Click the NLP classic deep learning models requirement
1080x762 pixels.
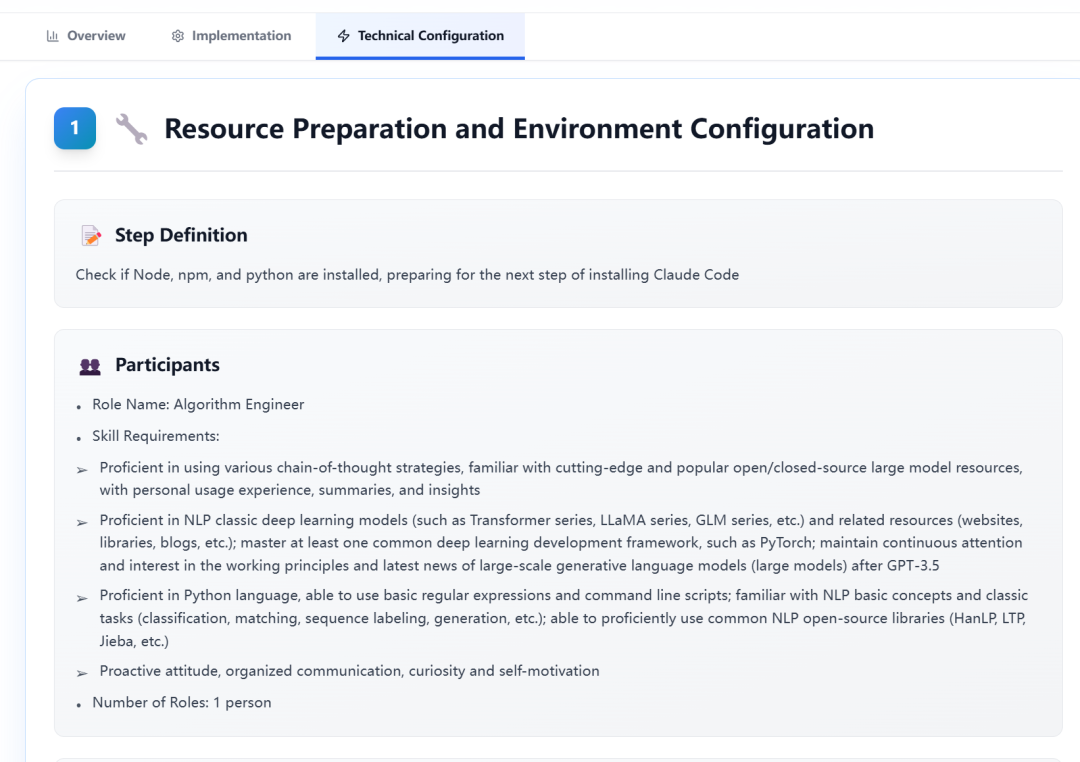[x=561, y=543]
